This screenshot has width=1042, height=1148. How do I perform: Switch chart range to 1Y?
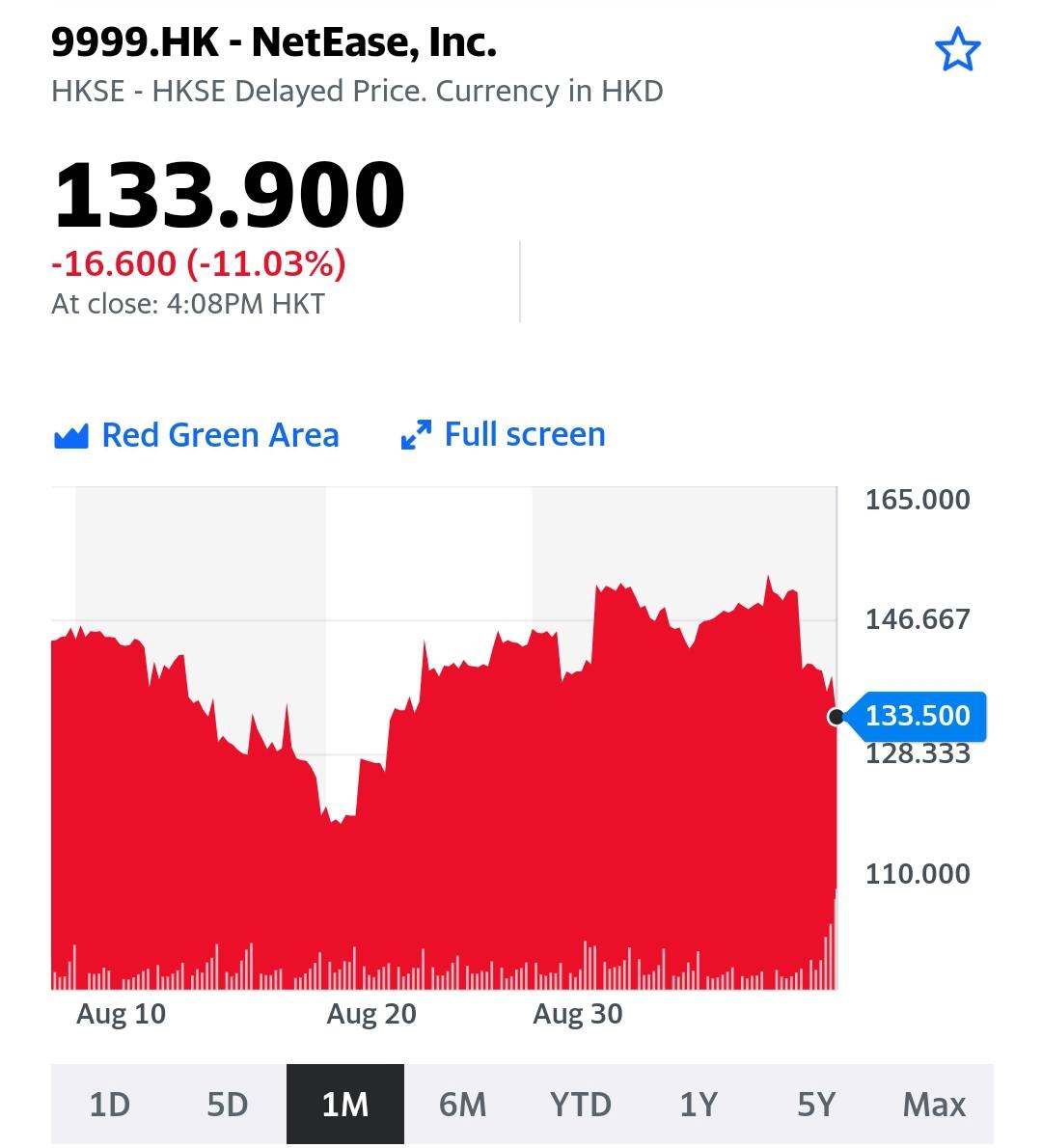coord(699,1104)
